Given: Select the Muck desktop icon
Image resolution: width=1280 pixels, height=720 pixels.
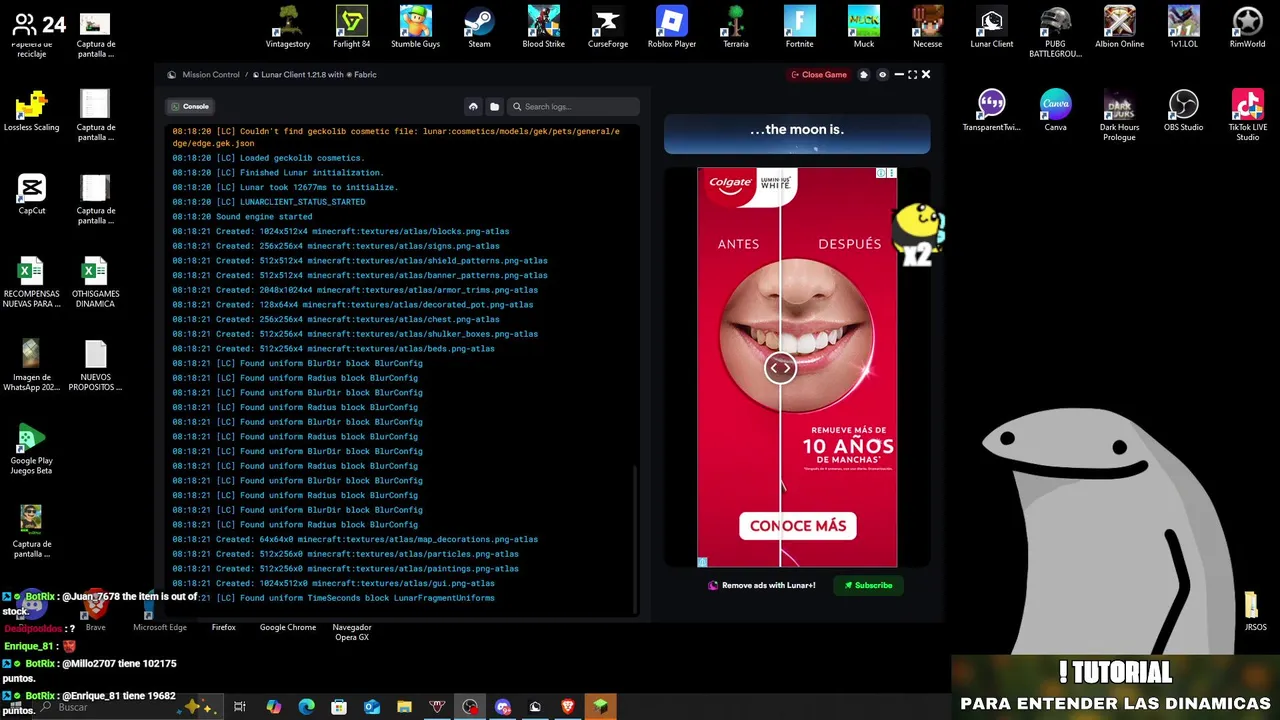Looking at the screenshot, I should pos(864,27).
